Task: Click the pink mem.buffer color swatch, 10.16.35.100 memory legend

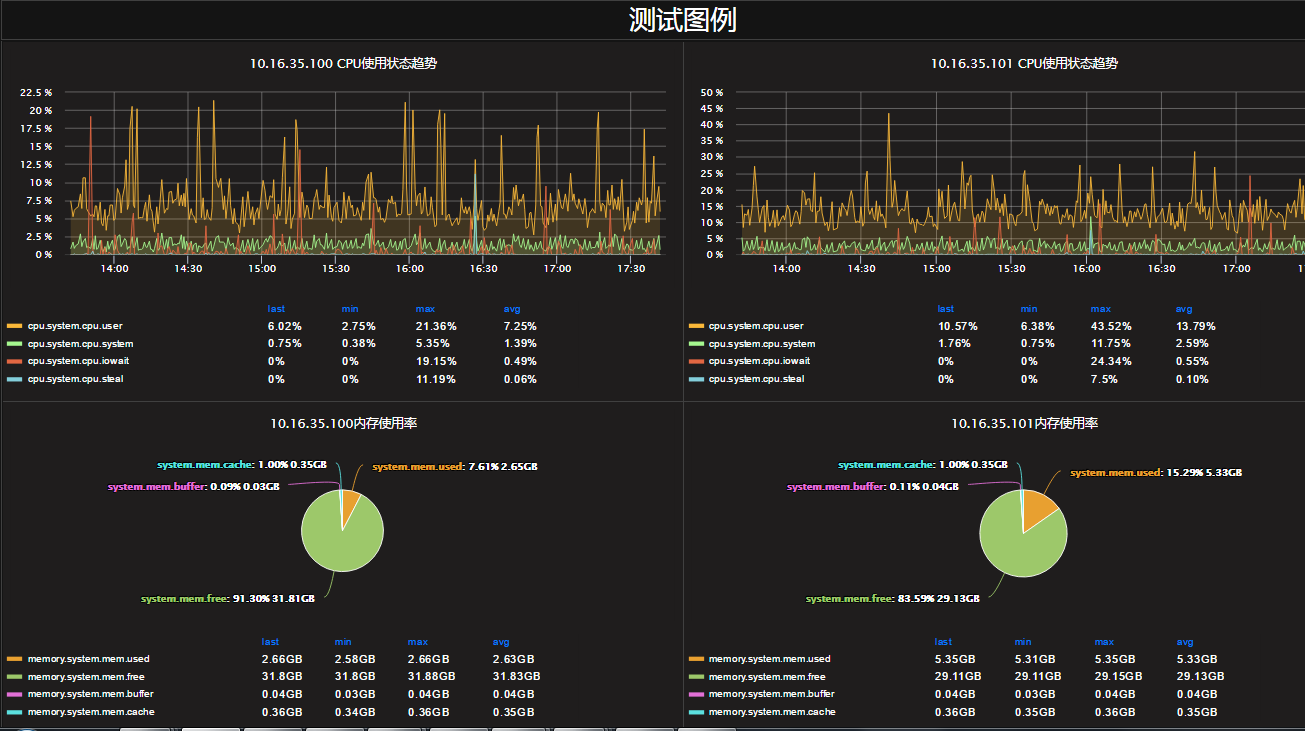Action: (14, 694)
